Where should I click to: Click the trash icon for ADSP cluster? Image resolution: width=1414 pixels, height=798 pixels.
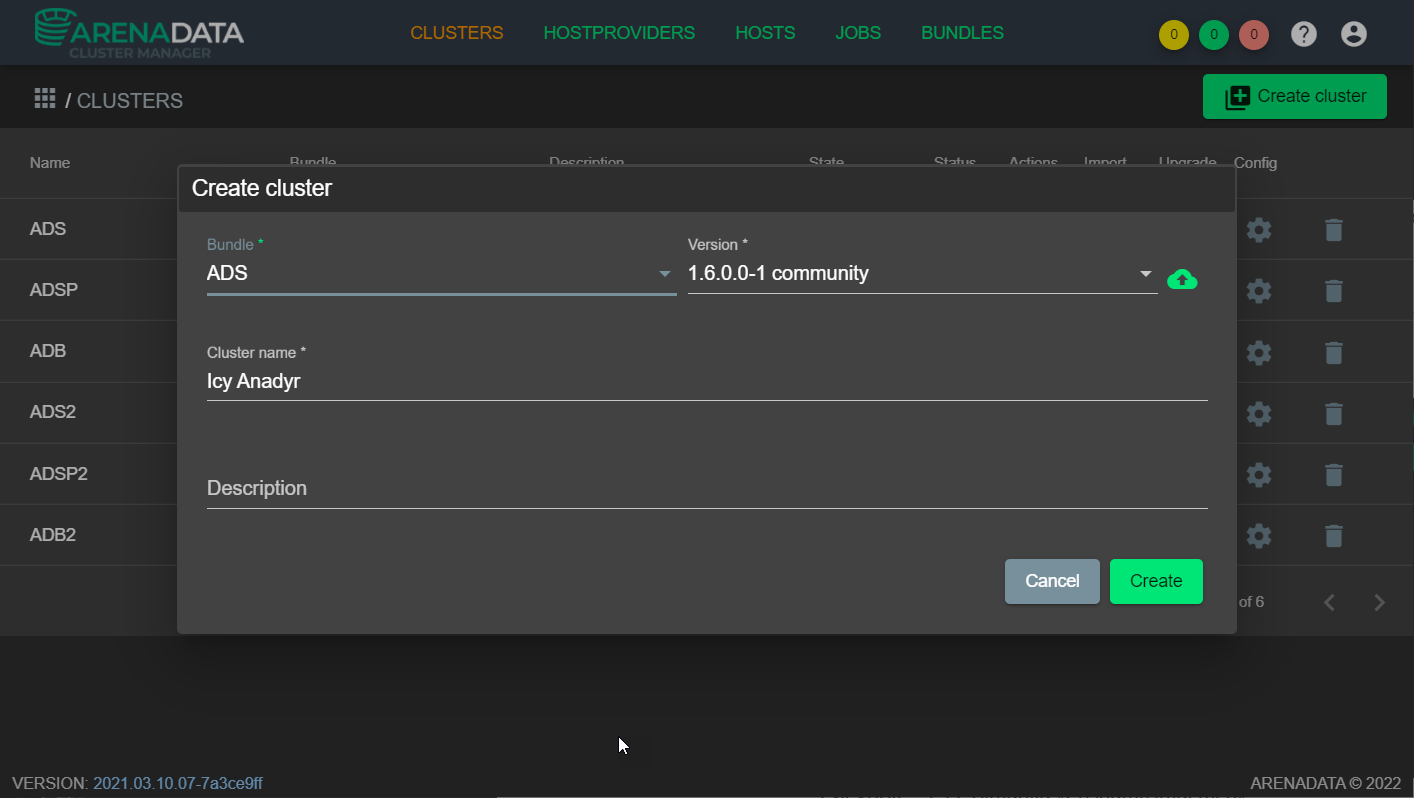[1334, 290]
